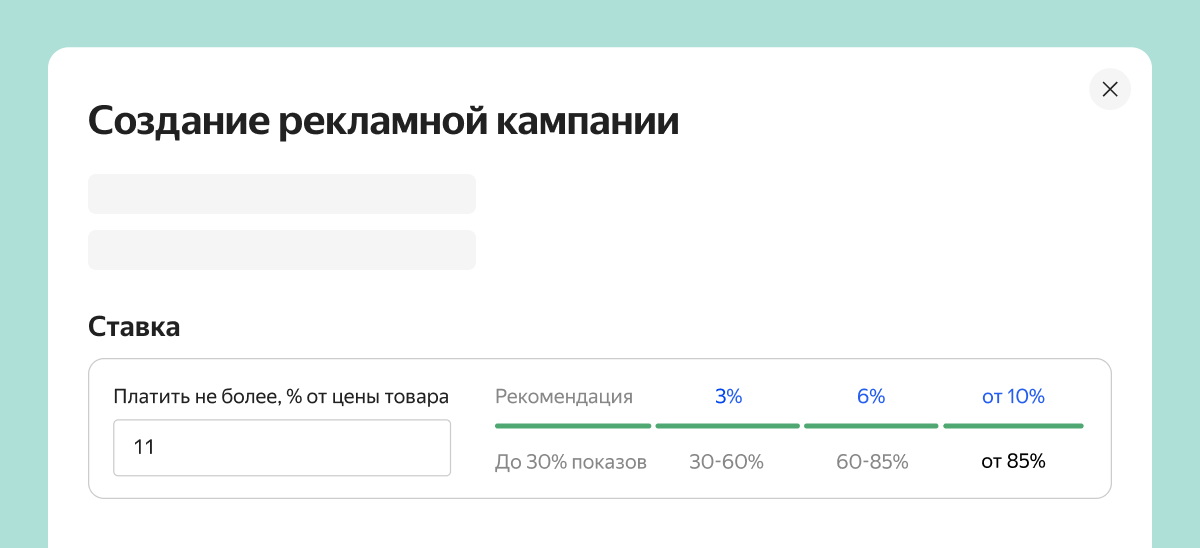This screenshot has height=548, width=1200.
Task: Close the campaign creation dialog
Action: click(1109, 89)
